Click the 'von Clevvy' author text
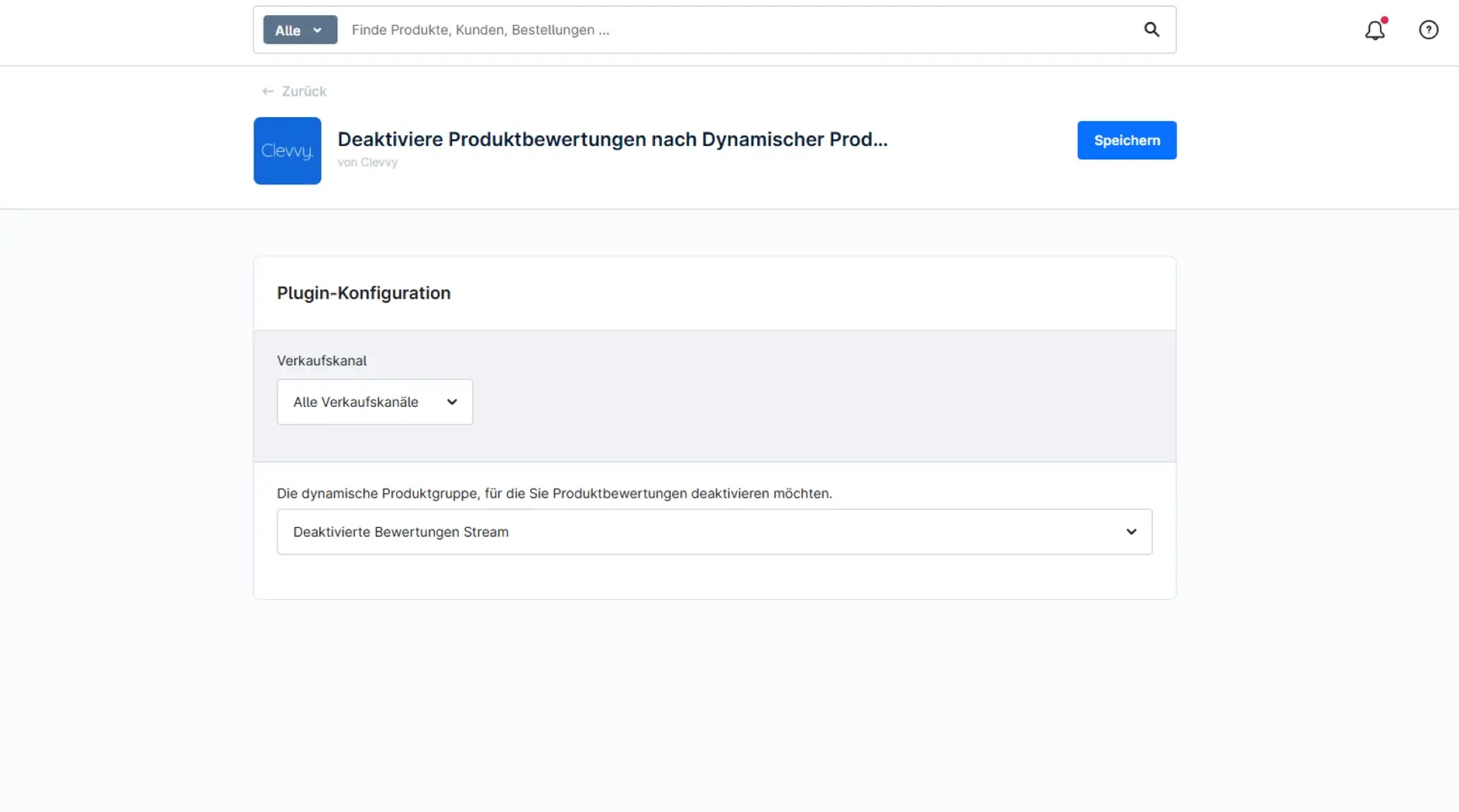The height and width of the screenshot is (812, 1459). [368, 163]
